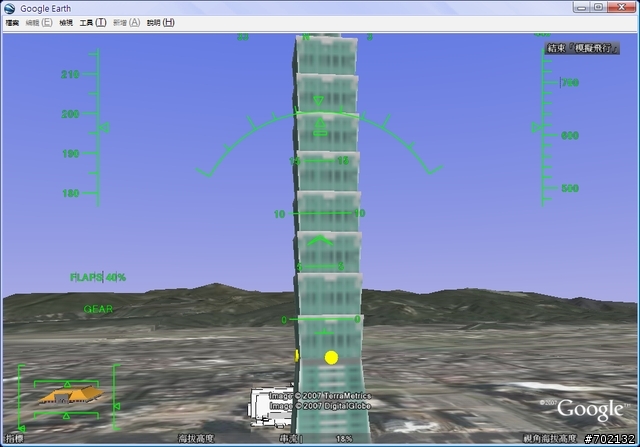
Task: Click the 18% streaming status value
Action: [x=344, y=439]
